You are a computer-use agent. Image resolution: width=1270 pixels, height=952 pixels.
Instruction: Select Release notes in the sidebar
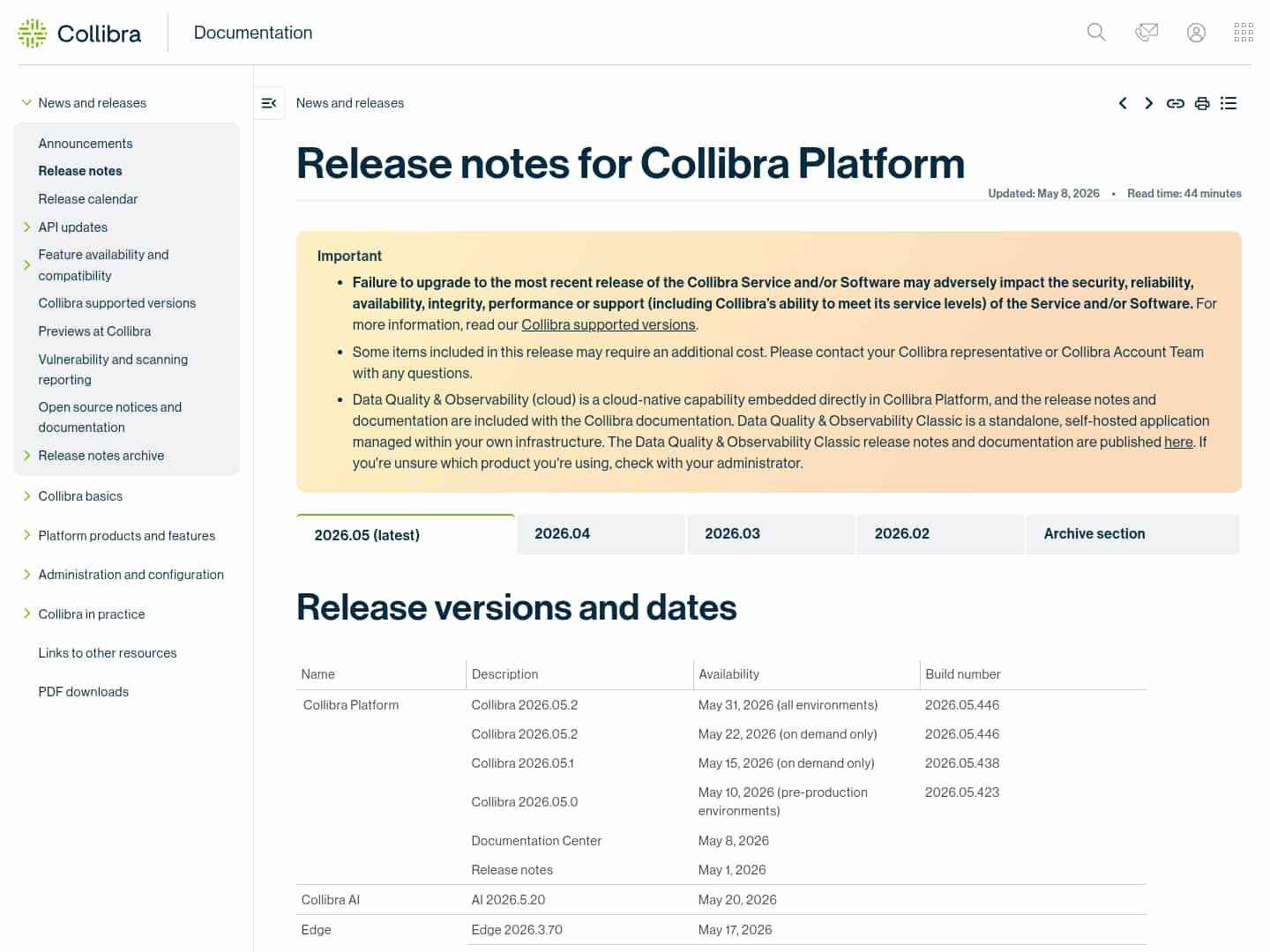click(80, 170)
